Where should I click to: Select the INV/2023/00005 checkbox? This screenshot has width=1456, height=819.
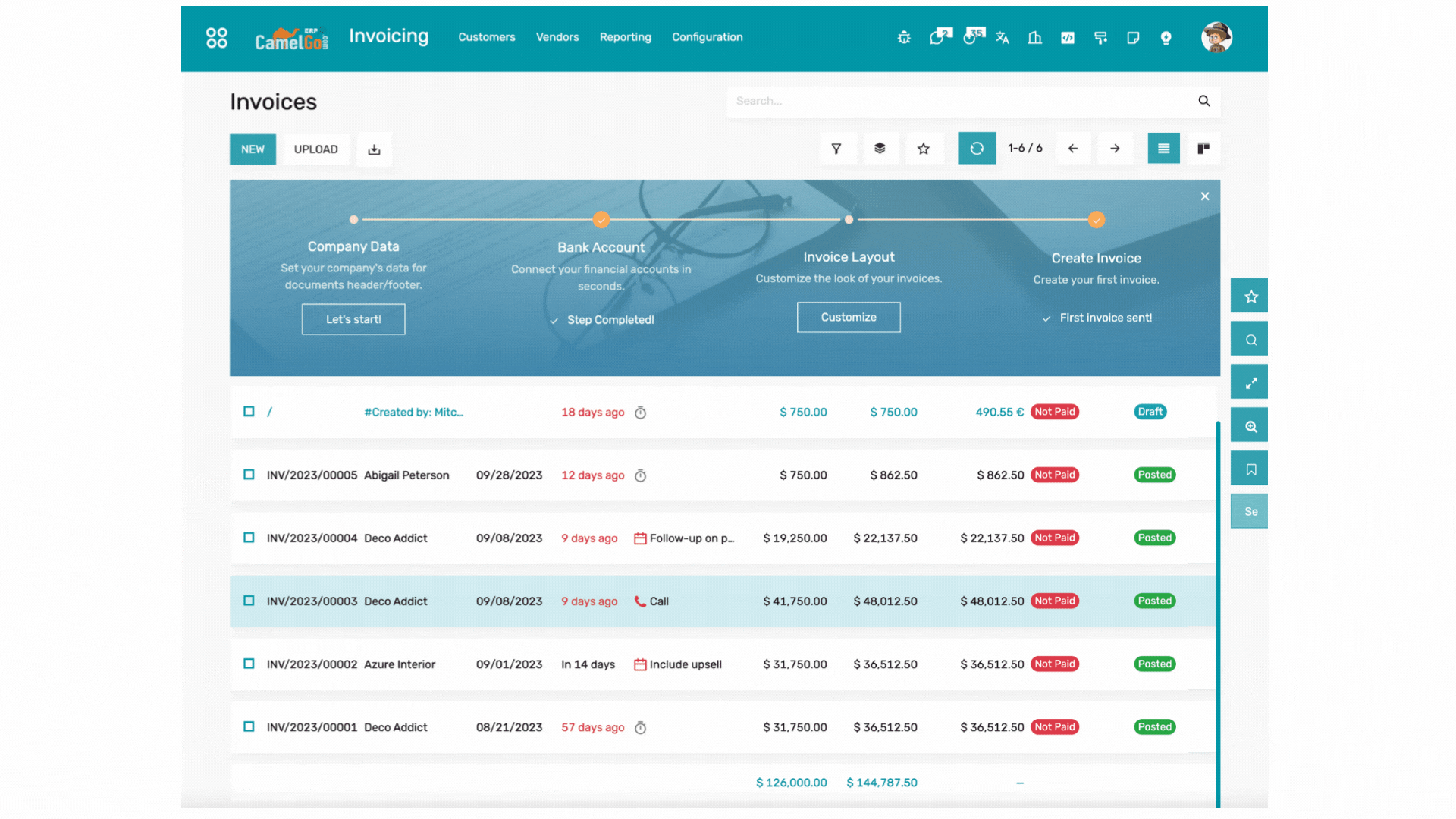(x=249, y=475)
